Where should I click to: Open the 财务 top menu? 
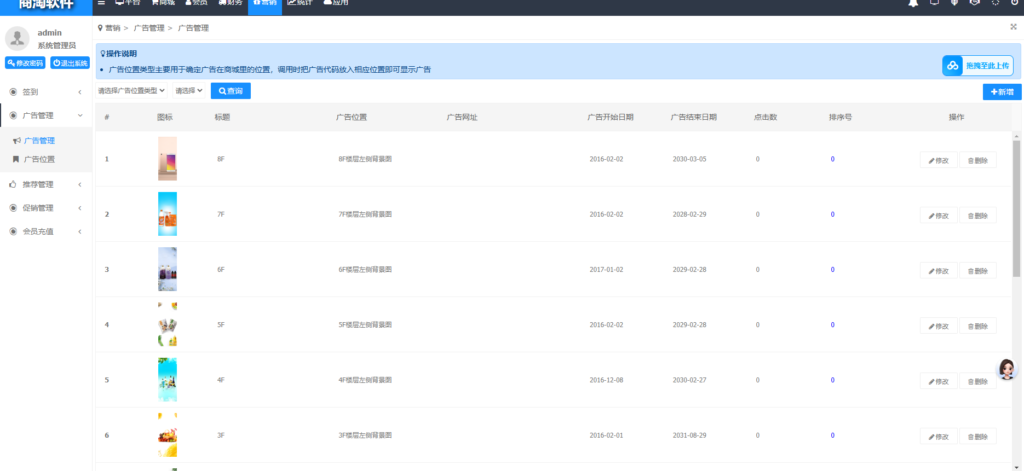point(231,3)
